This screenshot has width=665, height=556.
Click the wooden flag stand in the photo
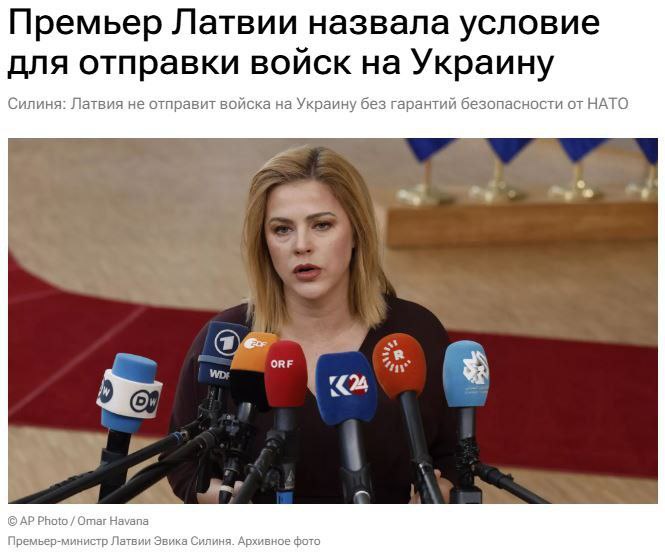(522, 226)
